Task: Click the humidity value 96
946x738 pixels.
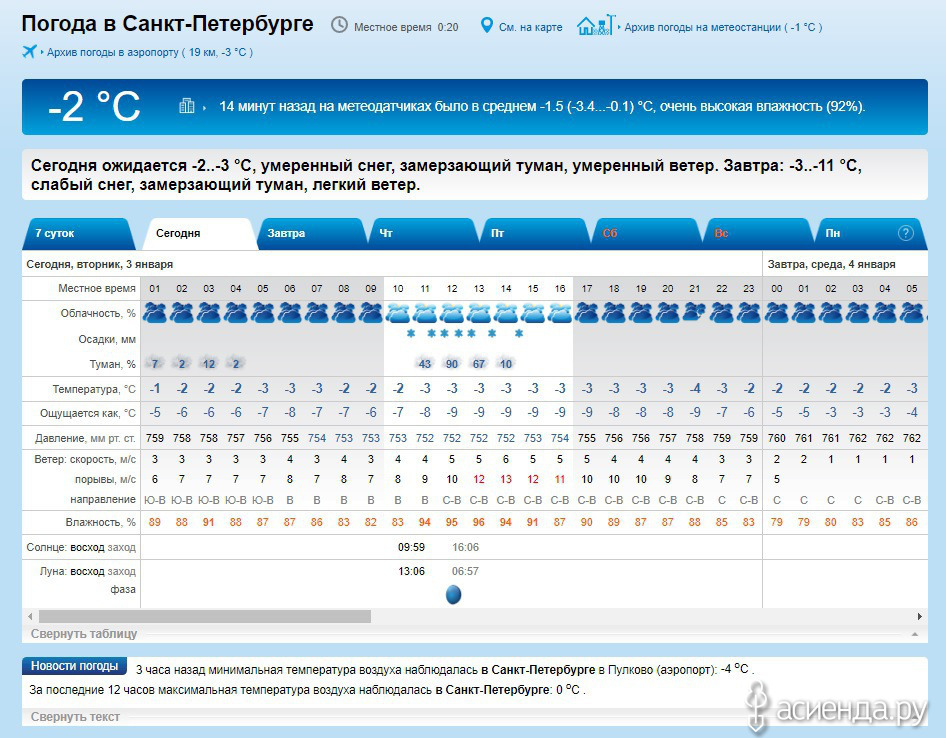Action: 478,522
